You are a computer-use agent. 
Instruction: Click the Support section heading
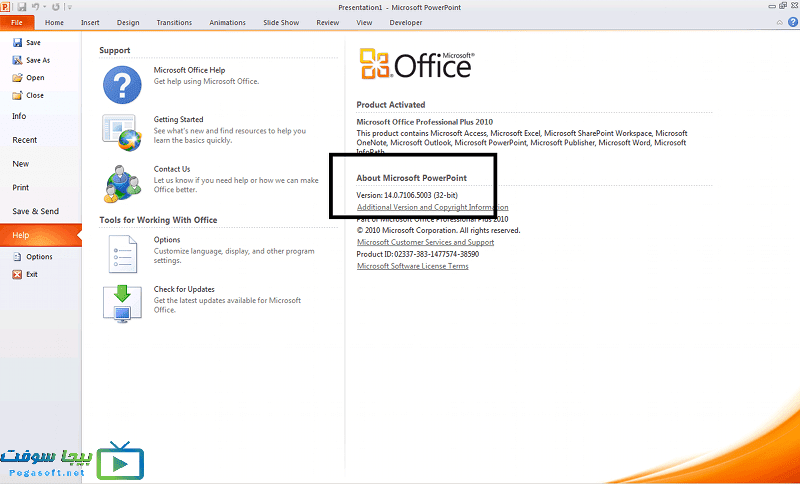[115, 50]
